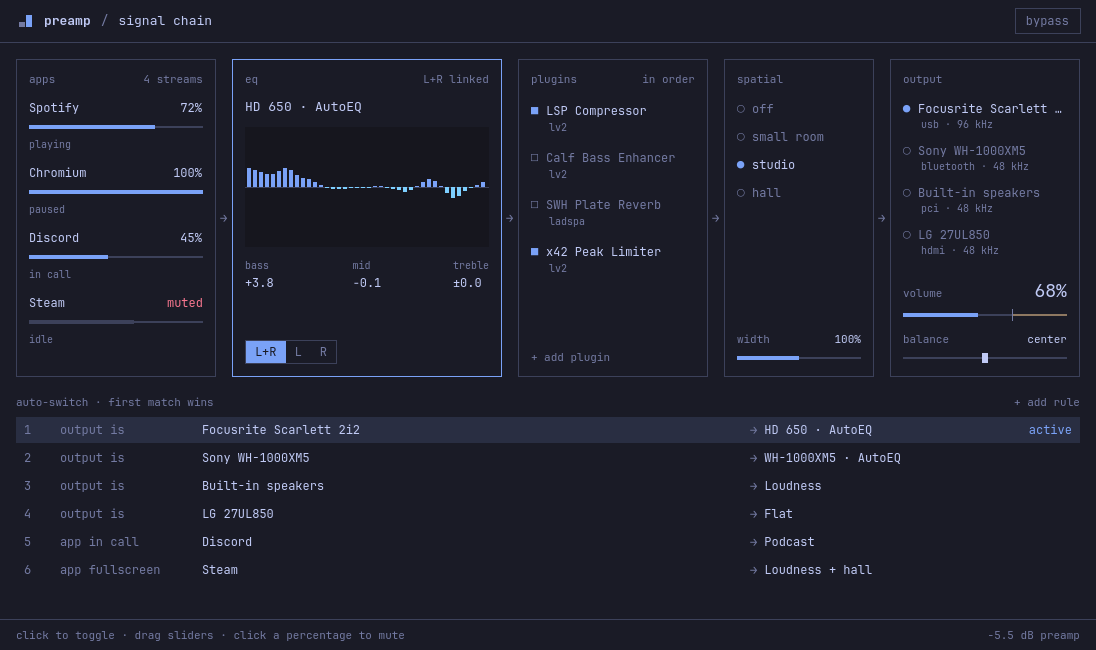The height and width of the screenshot is (650, 1096).
Task: Unmute Steam via the muted label
Action: 185,303
